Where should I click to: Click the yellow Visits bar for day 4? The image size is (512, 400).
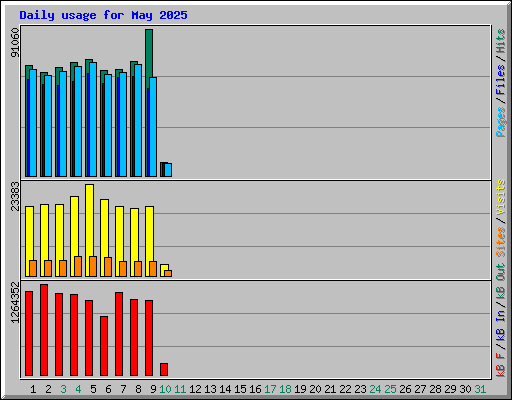tap(74, 226)
